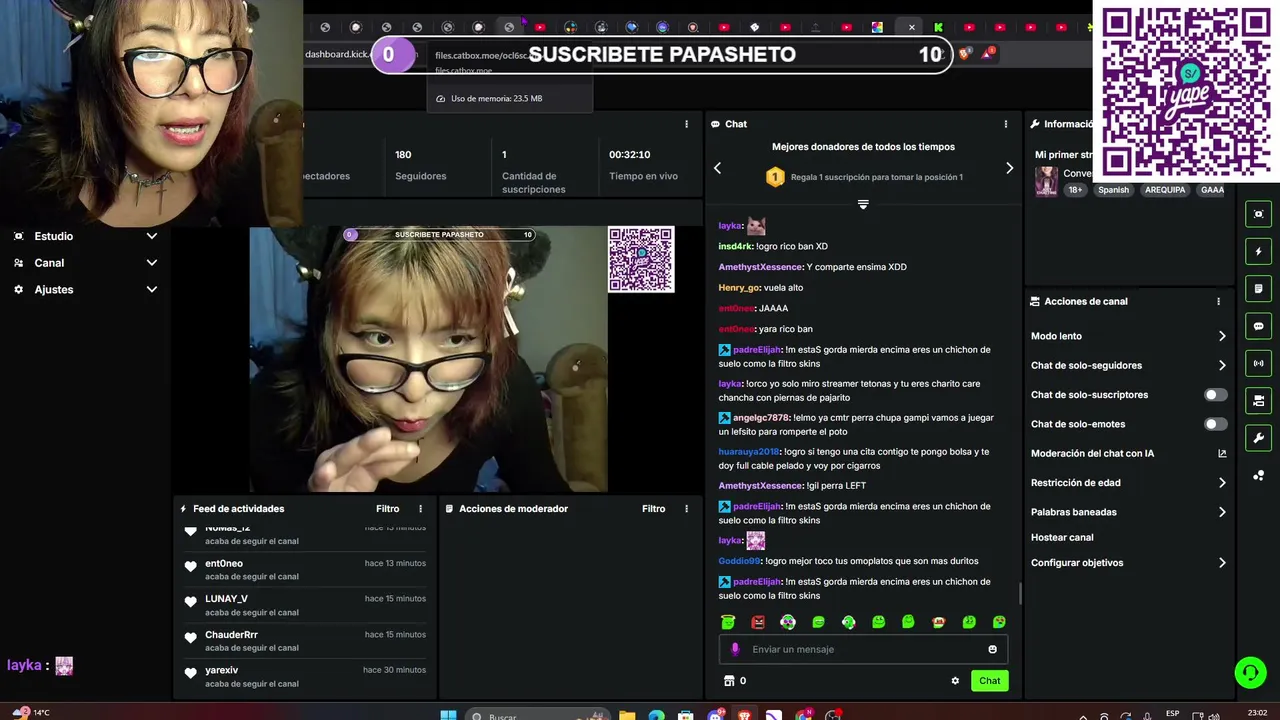Open Palabras baneadas list
The height and width of the screenshot is (720, 1280).
[1128, 512]
